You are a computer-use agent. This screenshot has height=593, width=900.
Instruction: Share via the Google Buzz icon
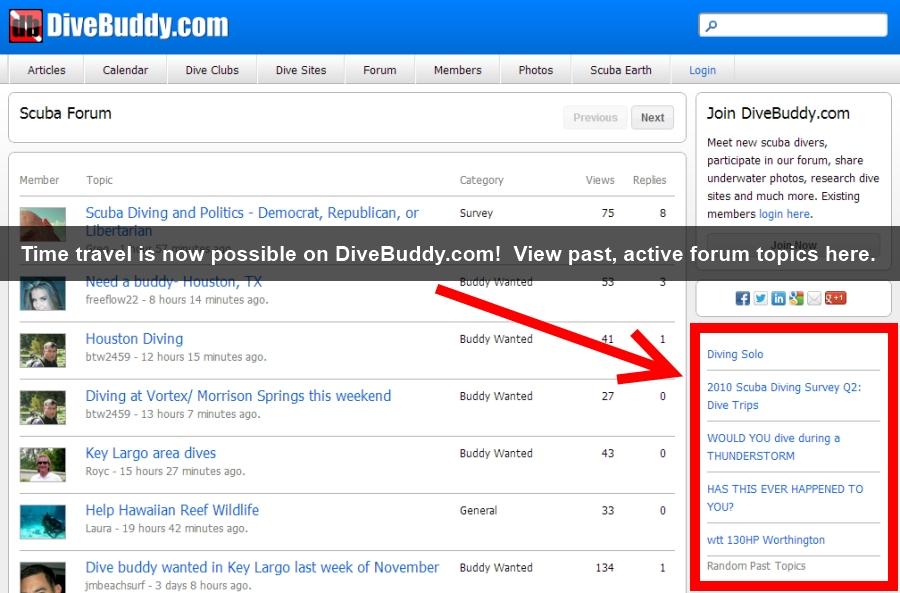[796, 298]
